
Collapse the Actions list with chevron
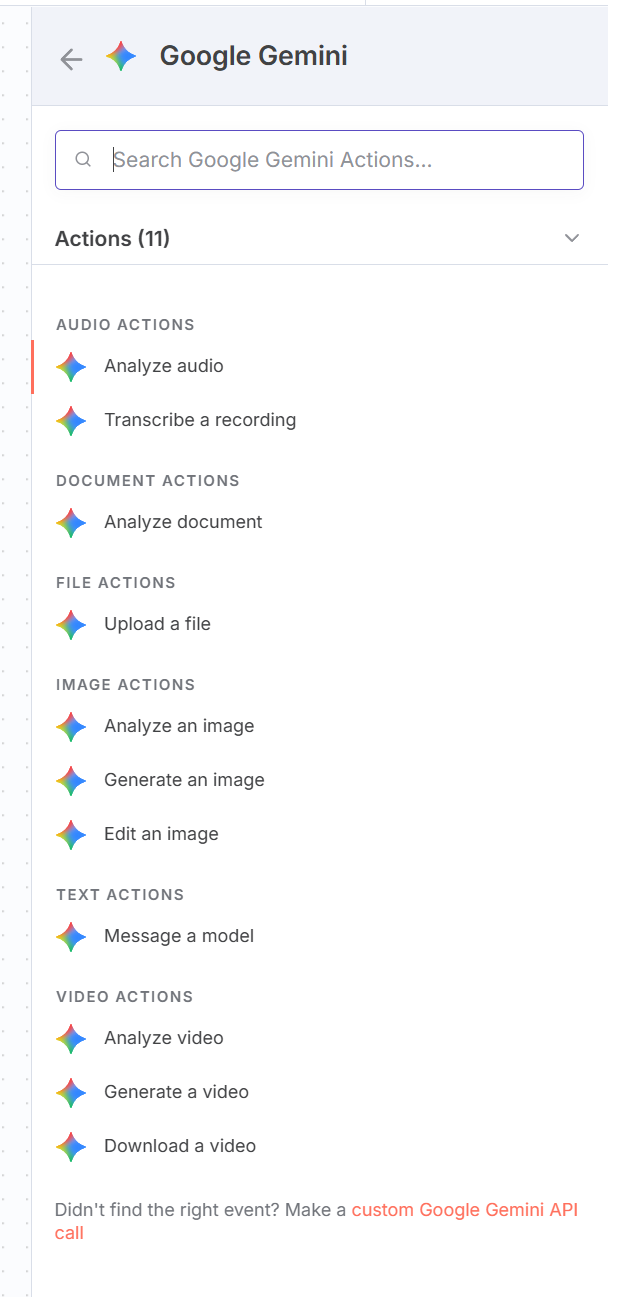click(x=572, y=238)
